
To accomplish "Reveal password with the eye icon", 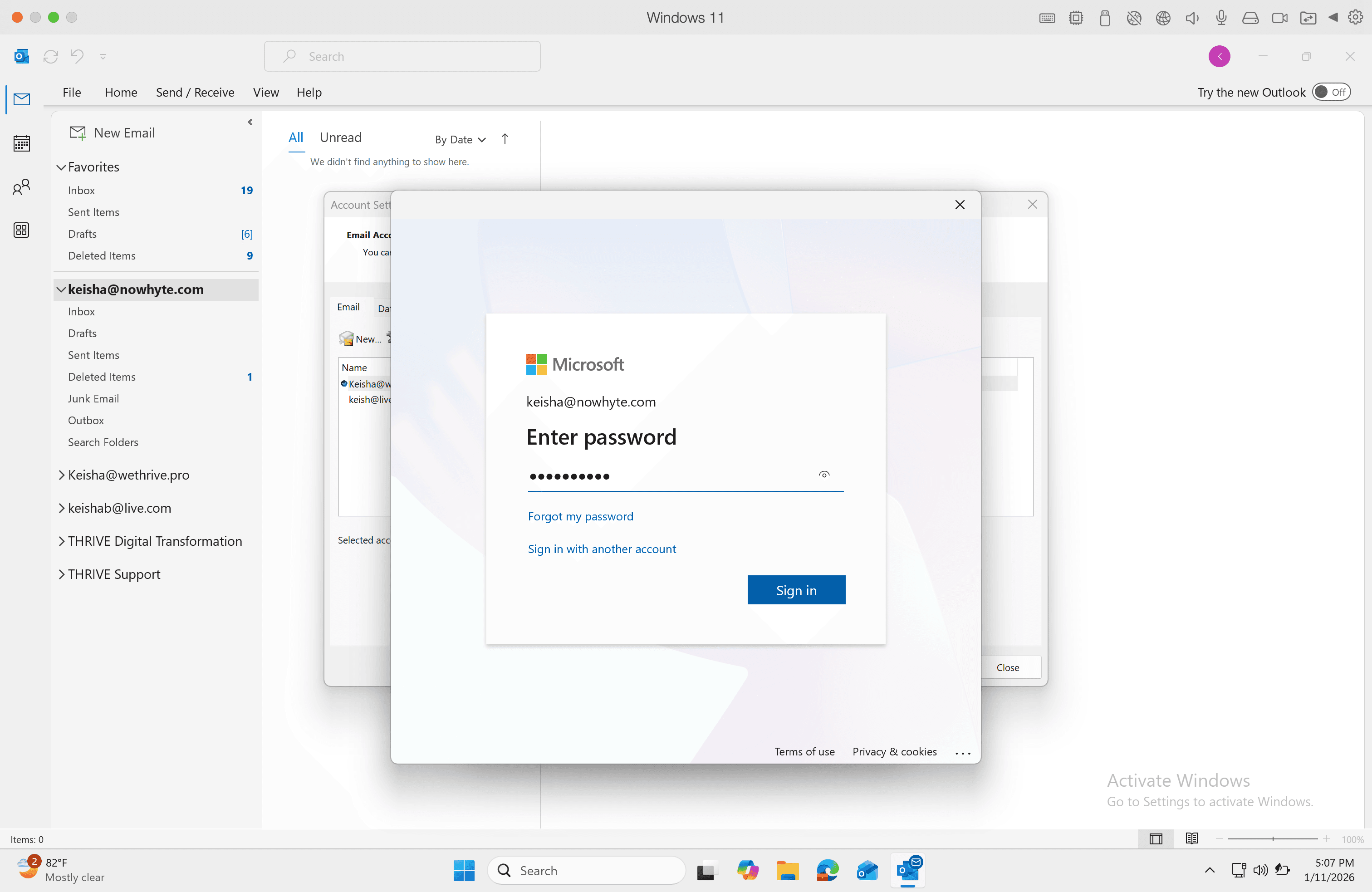I will click(824, 475).
